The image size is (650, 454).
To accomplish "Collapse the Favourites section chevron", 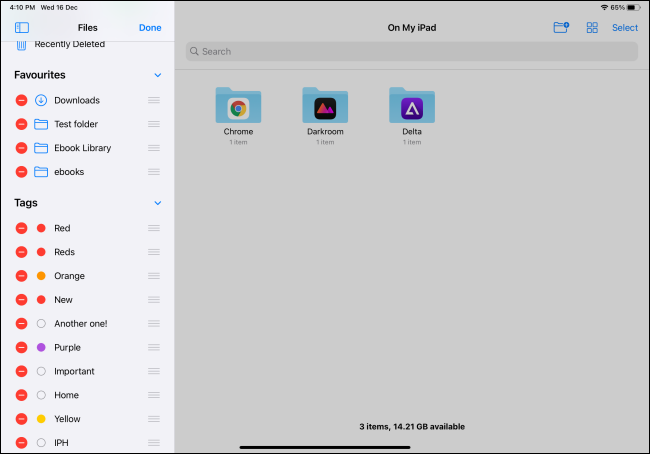I will (x=157, y=75).
